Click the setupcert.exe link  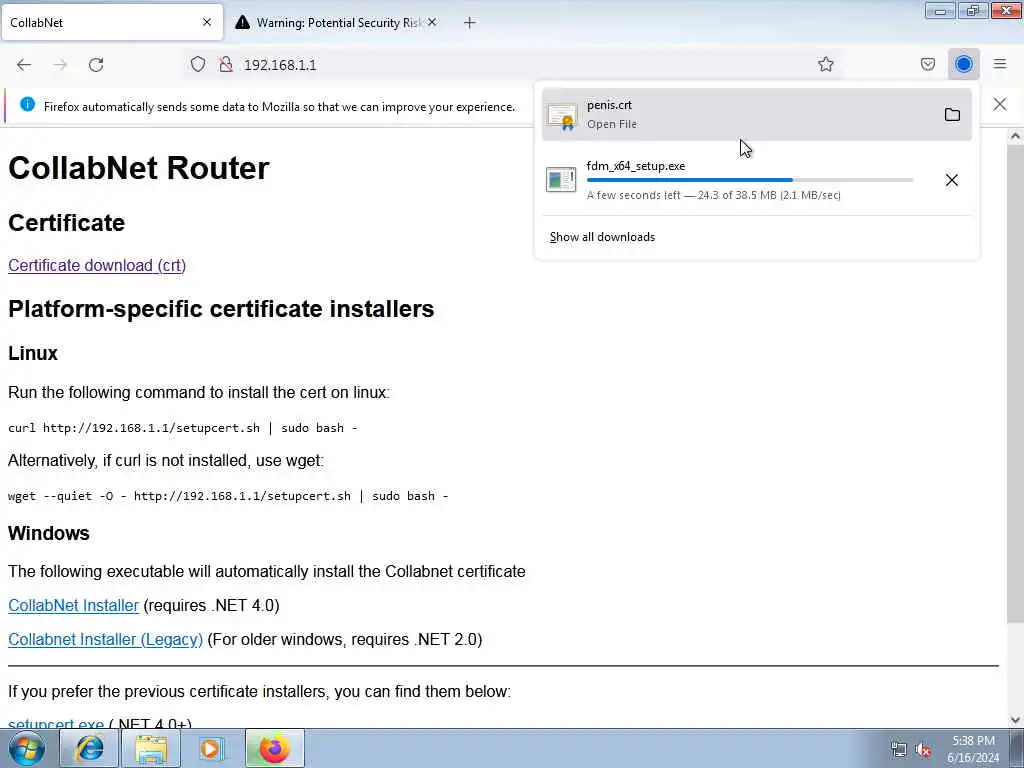(x=56, y=724)
